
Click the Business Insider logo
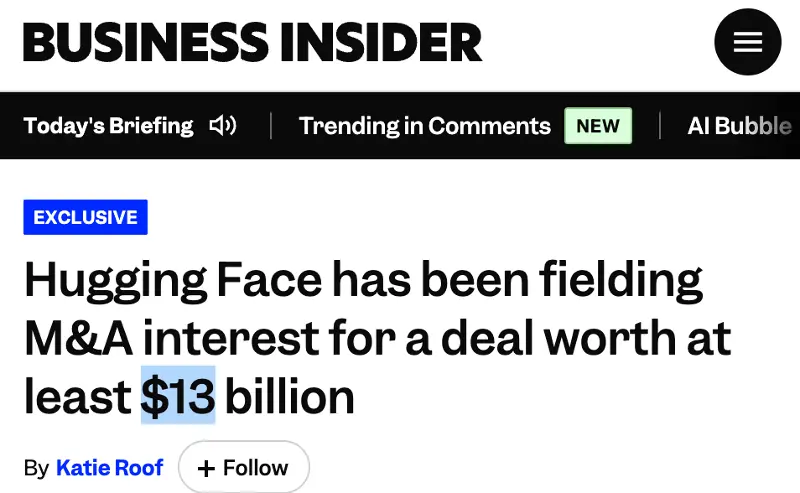(x=253, y=42)
